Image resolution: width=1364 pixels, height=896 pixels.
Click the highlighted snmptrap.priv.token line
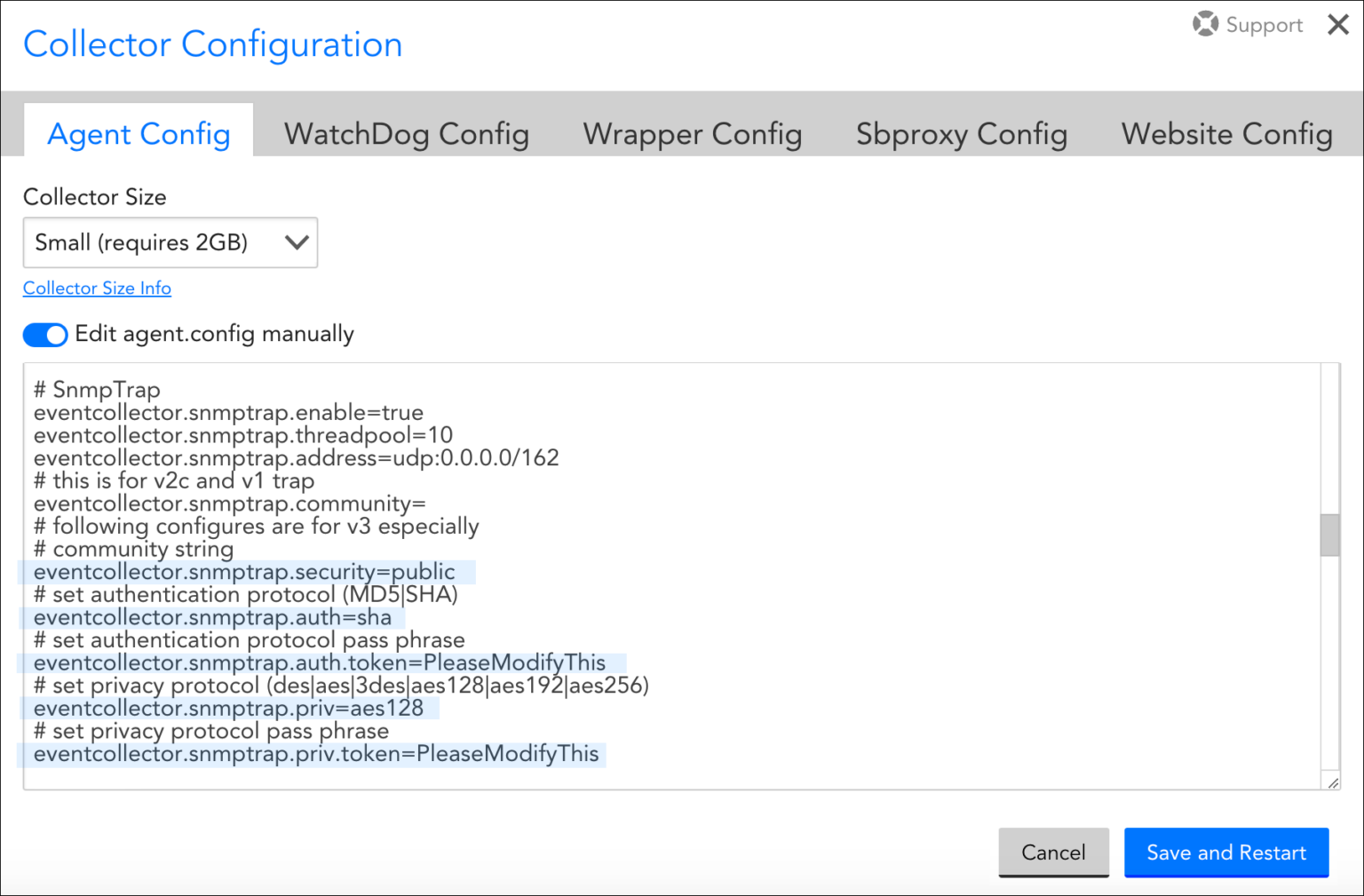tap(316, 753)
